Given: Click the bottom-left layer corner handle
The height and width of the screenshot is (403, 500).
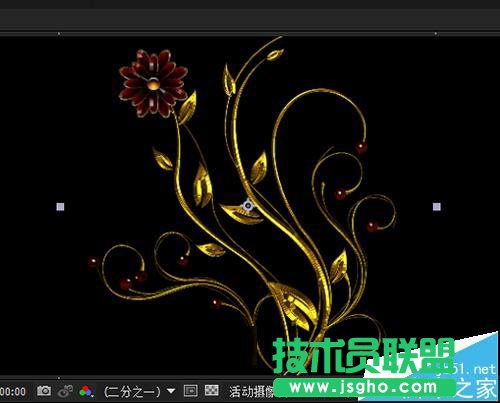Looking at the screenshot, I should point(59,378).
